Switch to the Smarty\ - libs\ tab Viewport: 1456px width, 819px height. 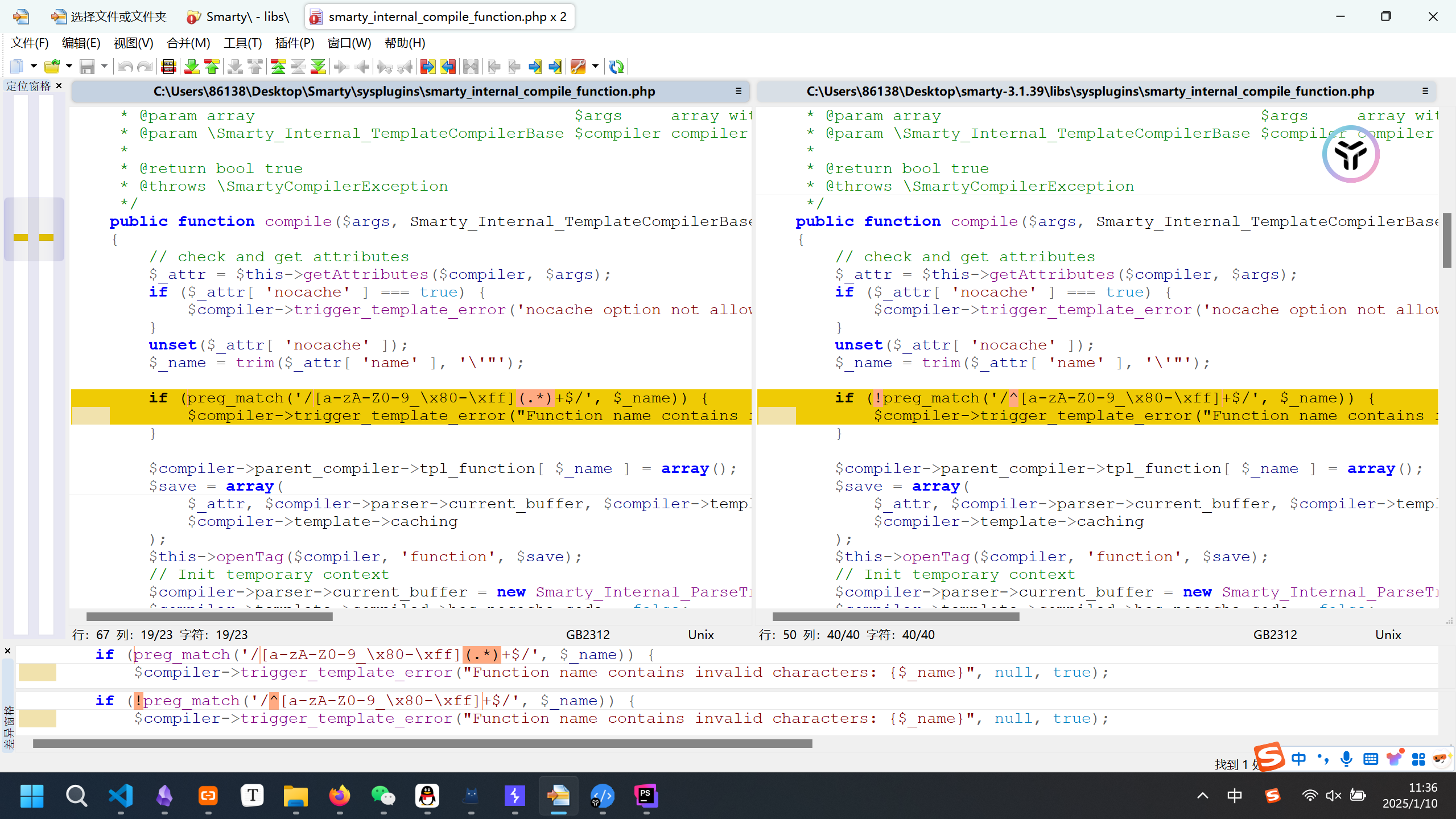(x=238, y=17)
